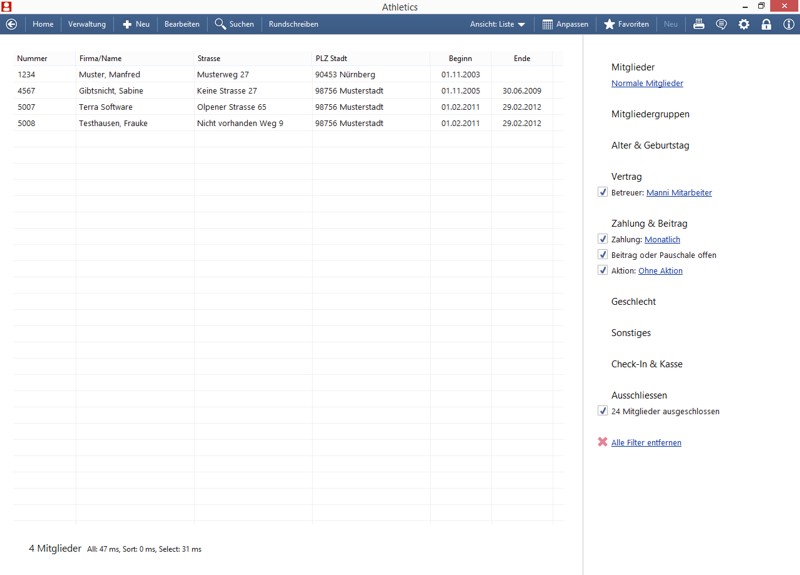This screenshot has height=575, width=800.
Task: Sort by the Beginn column header
Action: click(460, 58)
